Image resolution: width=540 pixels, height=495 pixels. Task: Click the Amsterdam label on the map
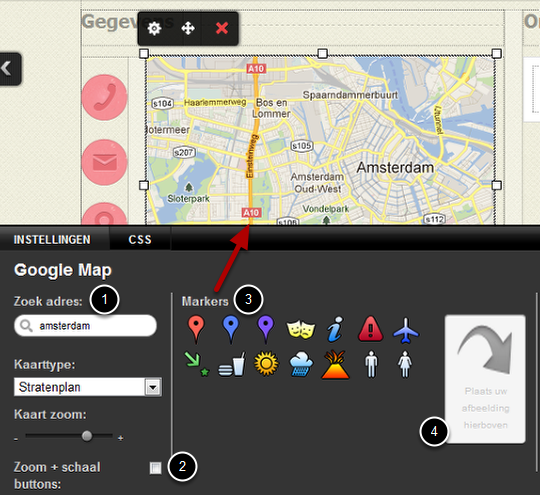(395, 168)
